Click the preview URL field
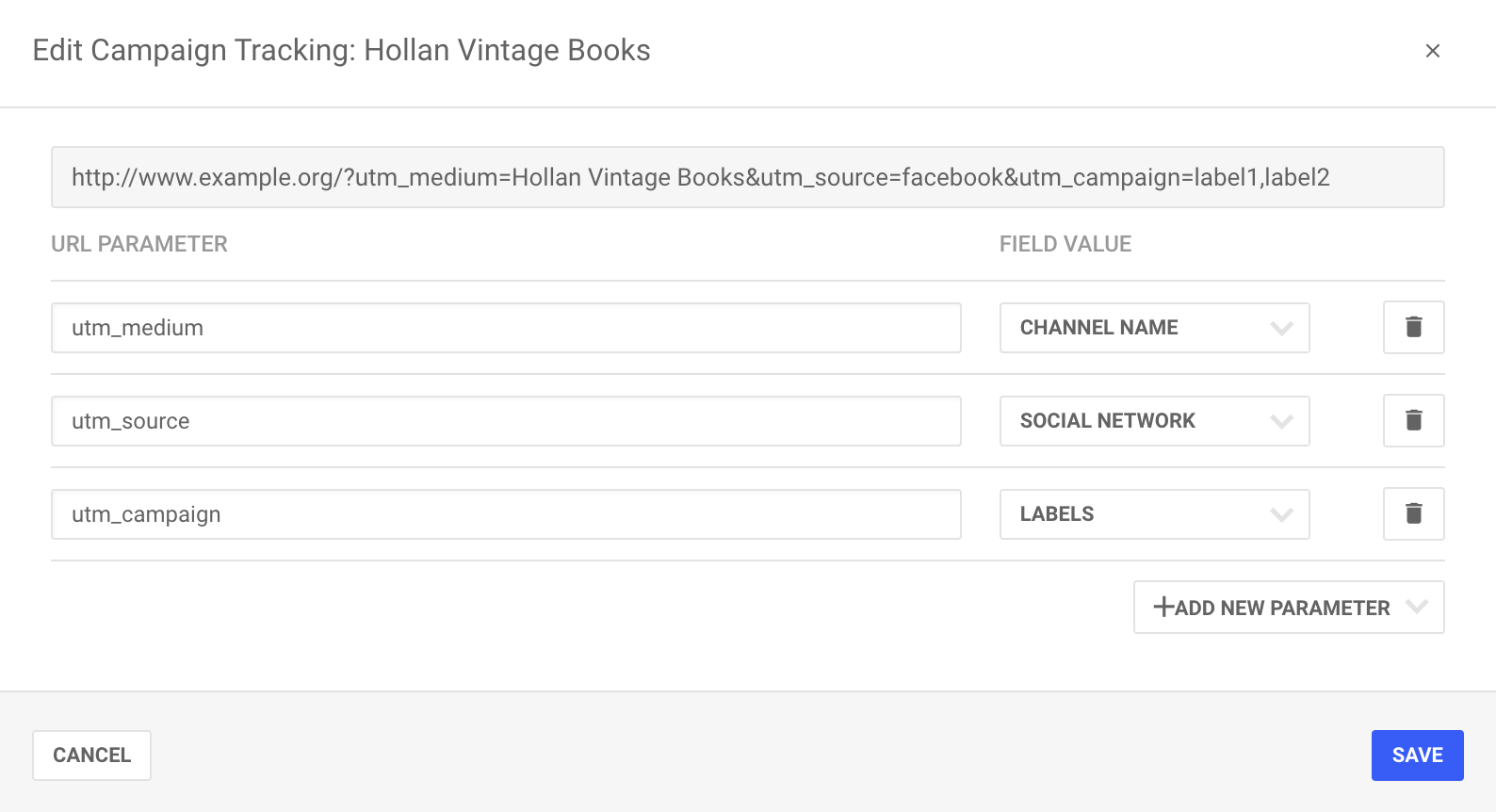The width and height of the screenshot is (1496, 812). [x=747, y=177]
